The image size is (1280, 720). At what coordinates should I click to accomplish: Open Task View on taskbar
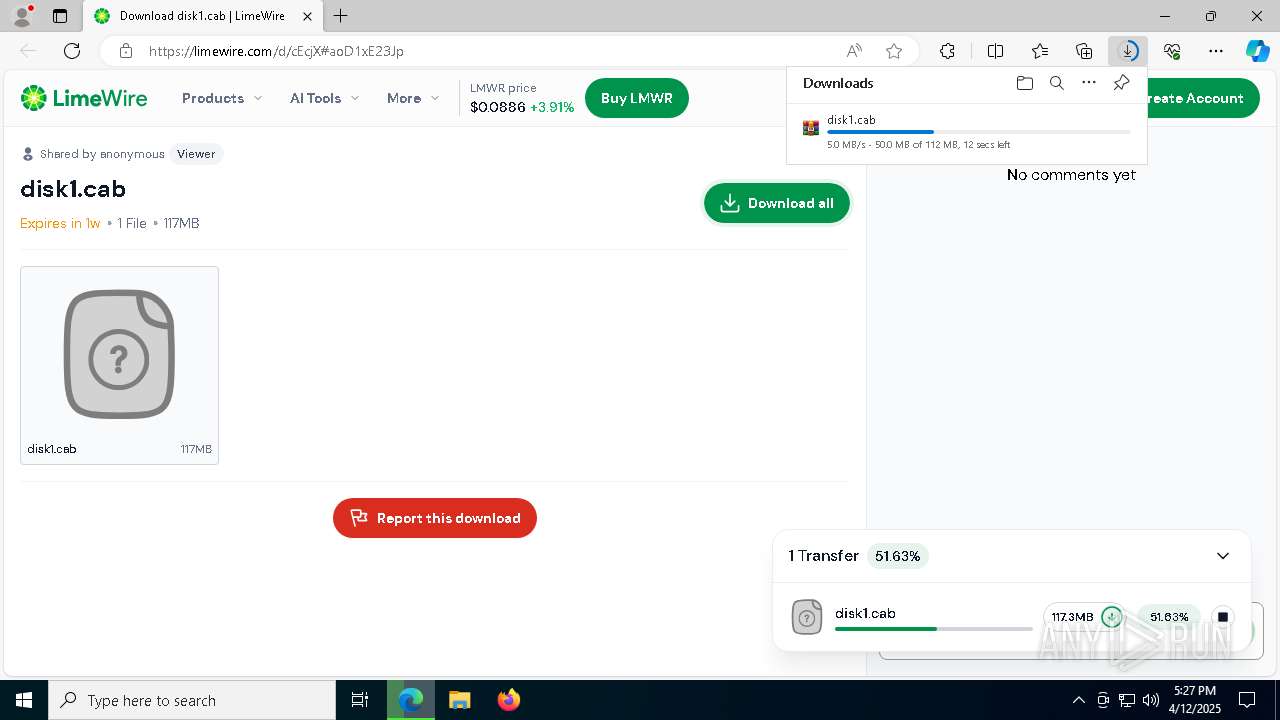click(360, 700)
